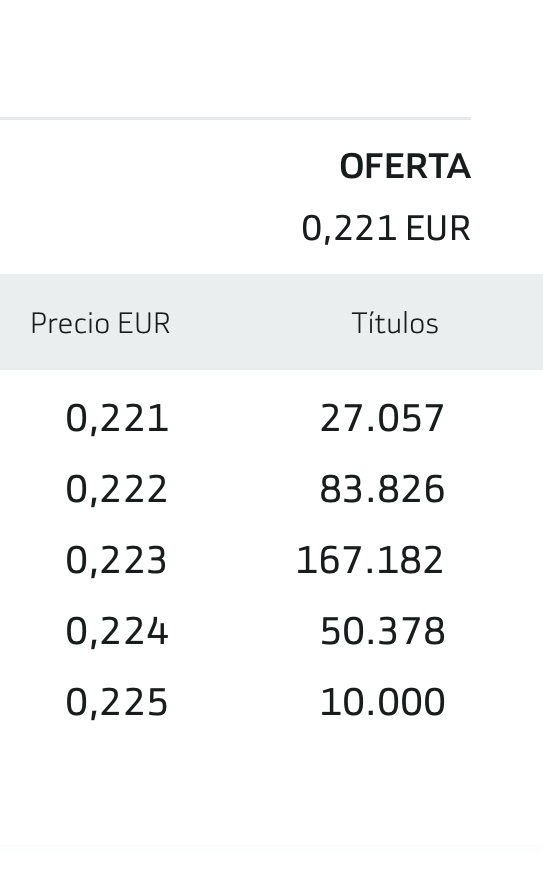543x876 pixels.
Task: Click the Precio EUR column header
Action: 101,323
